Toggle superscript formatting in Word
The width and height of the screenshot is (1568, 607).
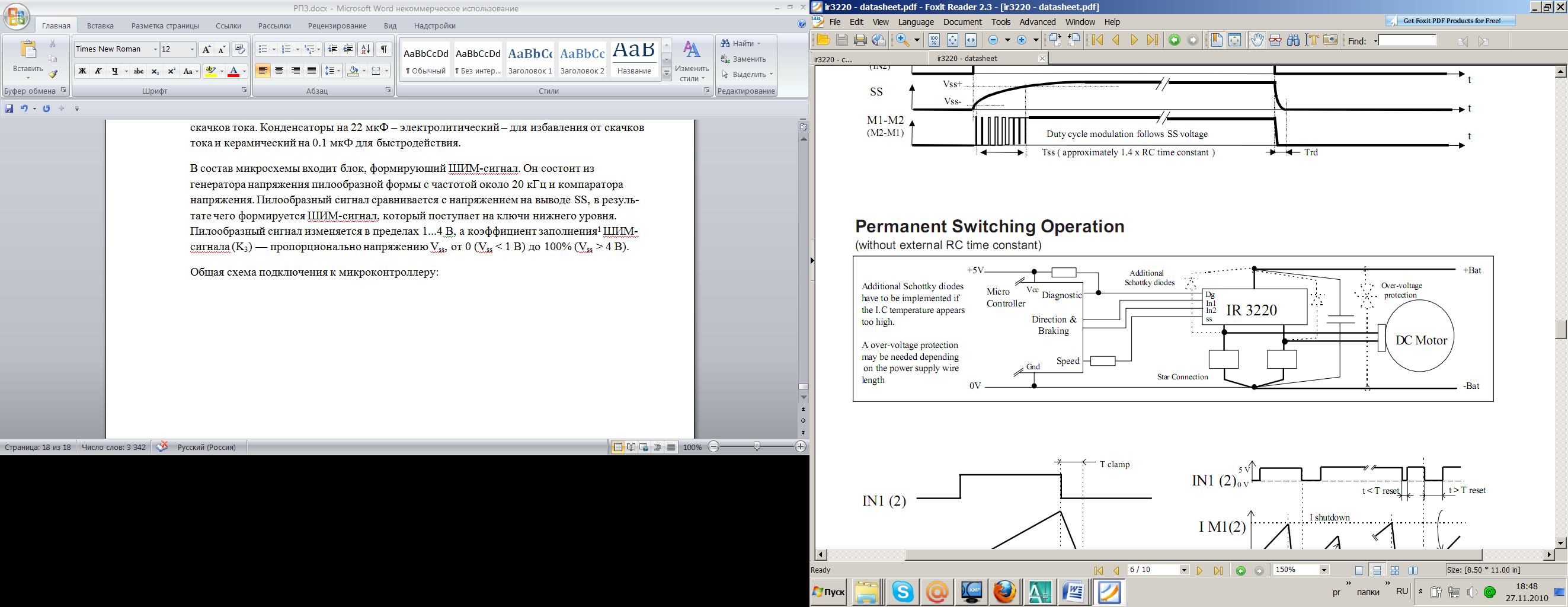pos(172,71)
